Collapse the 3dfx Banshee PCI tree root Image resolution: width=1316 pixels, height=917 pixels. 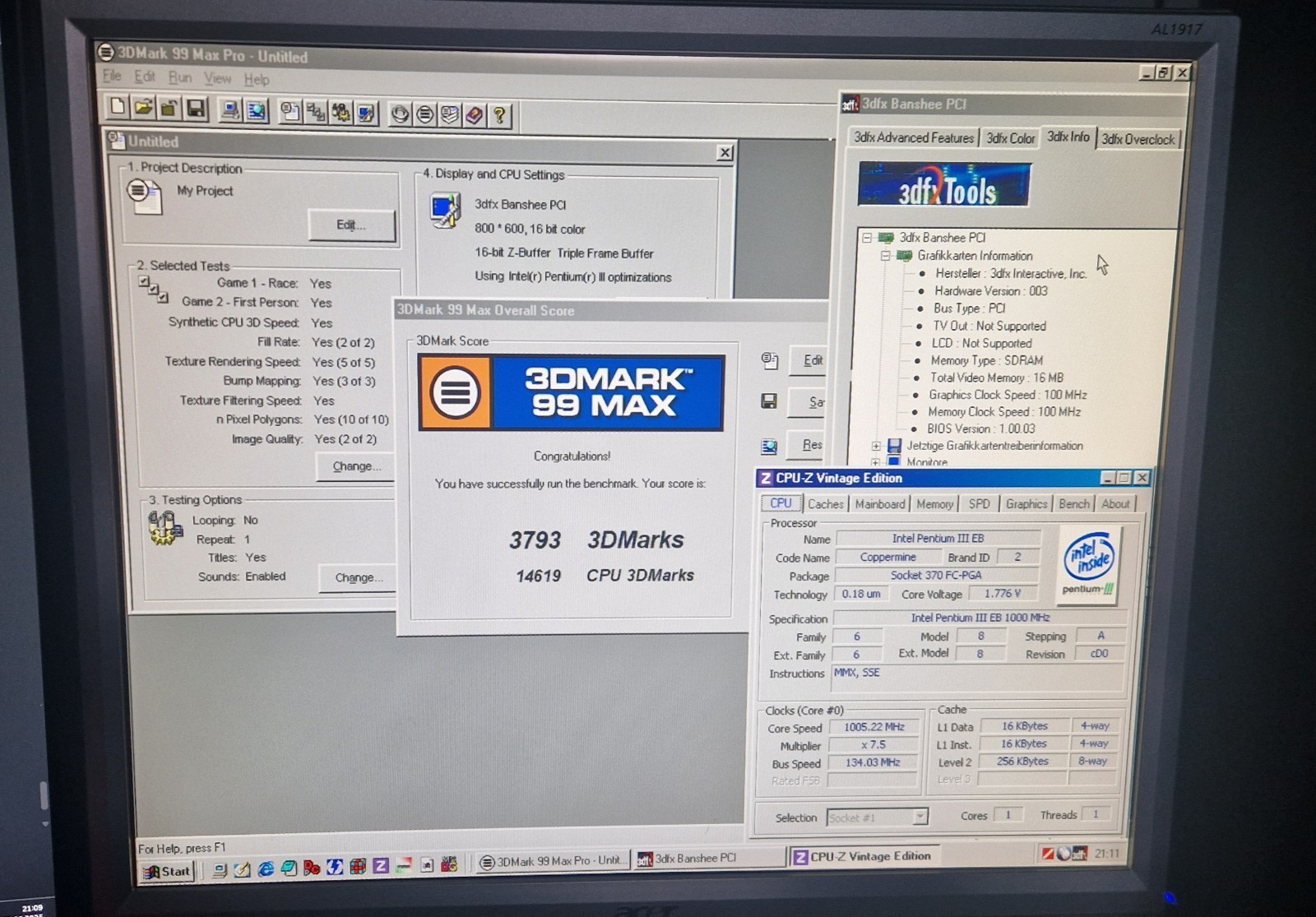[866, 238]
